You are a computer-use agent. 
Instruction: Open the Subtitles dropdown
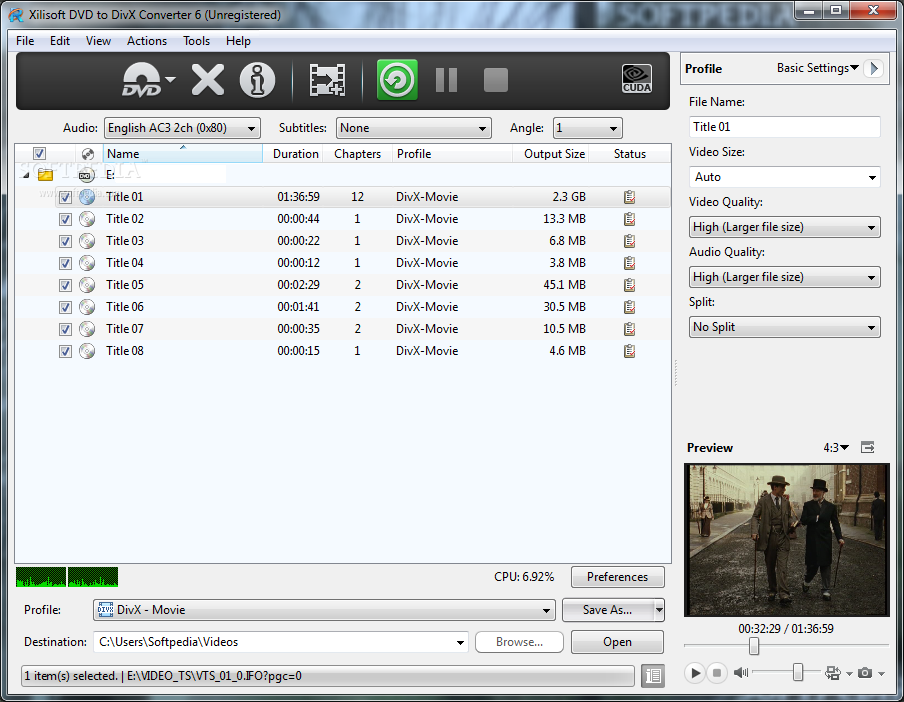(414, 128)
